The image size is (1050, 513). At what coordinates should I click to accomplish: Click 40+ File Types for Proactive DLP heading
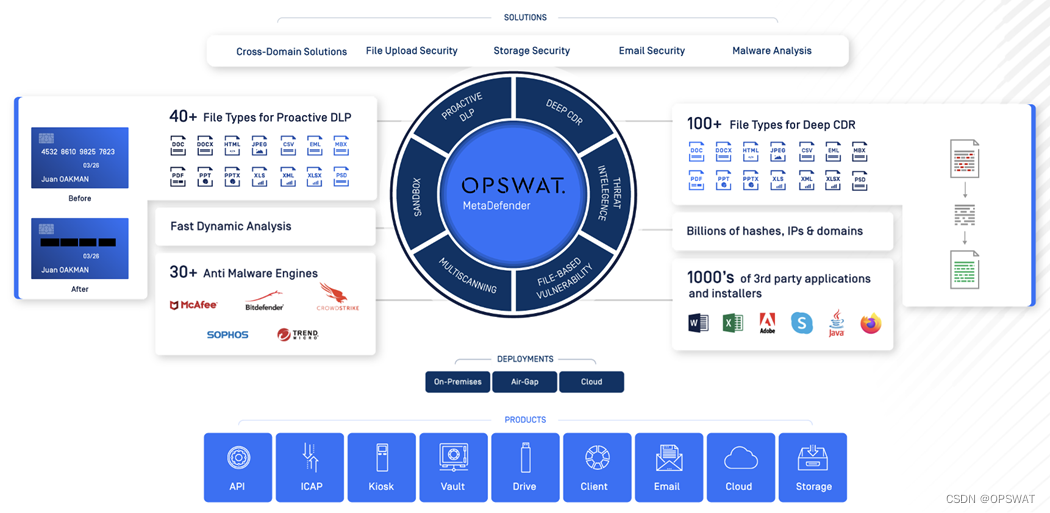(260, 117)
